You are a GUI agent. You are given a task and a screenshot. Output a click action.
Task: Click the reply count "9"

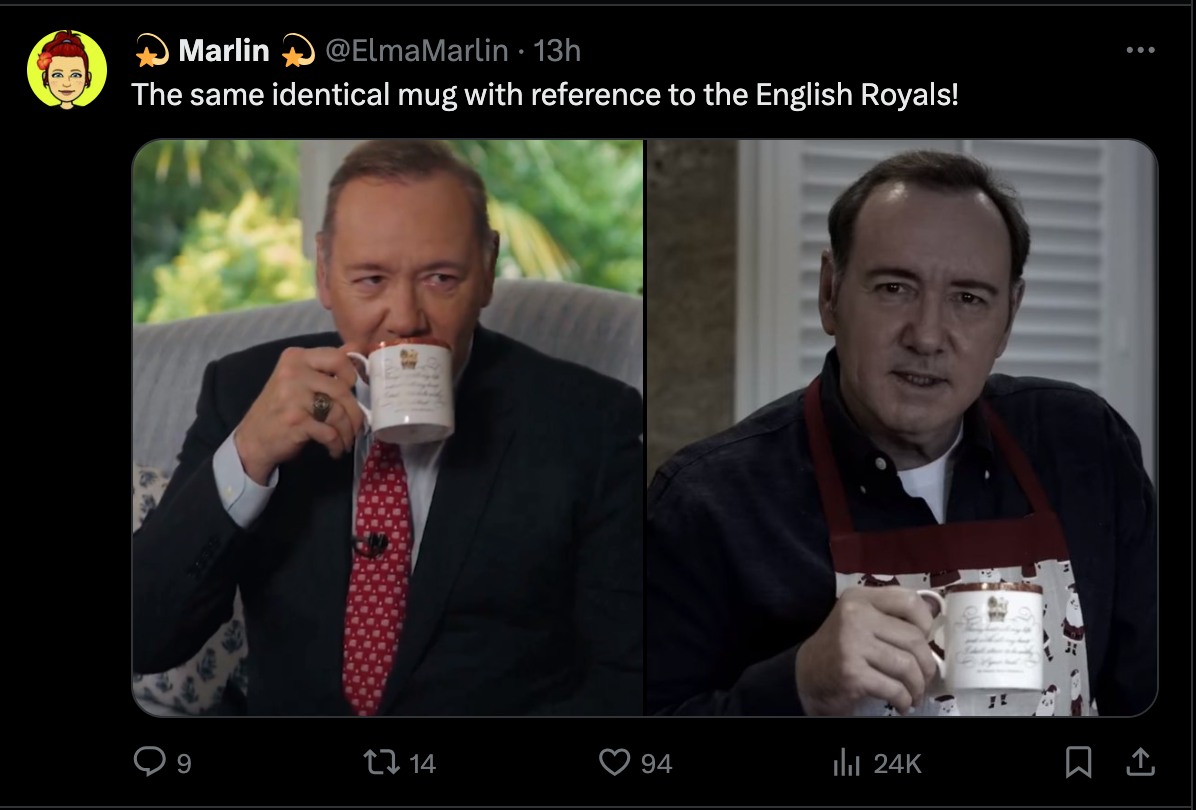[183, 764]
